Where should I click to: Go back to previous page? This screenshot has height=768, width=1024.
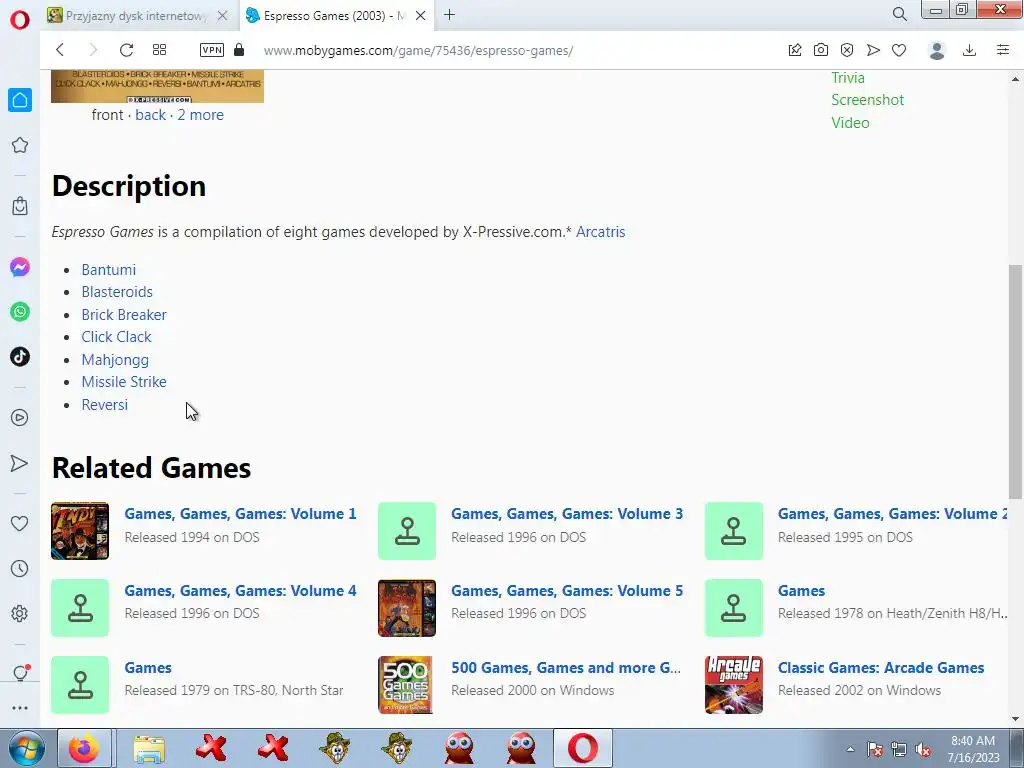[60, 50]
